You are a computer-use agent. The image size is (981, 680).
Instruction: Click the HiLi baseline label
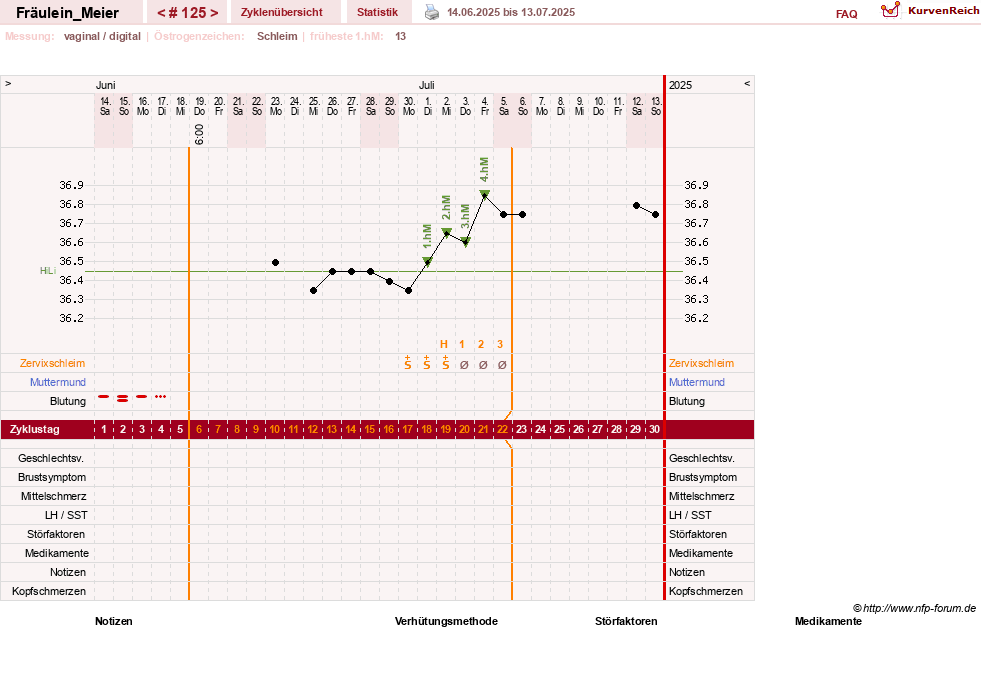48,271
